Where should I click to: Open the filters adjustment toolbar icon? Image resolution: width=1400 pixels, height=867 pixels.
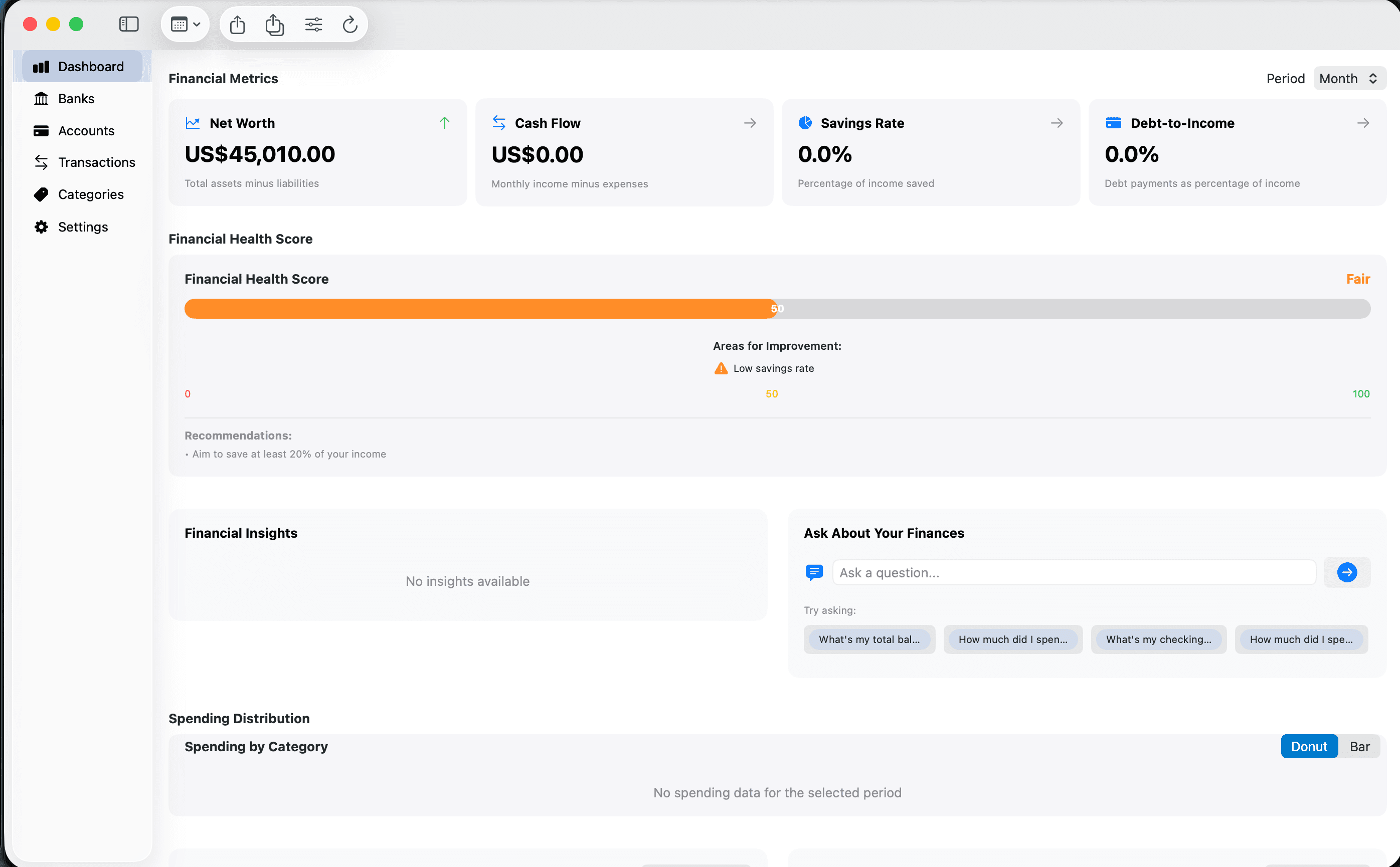coord(314,24)
